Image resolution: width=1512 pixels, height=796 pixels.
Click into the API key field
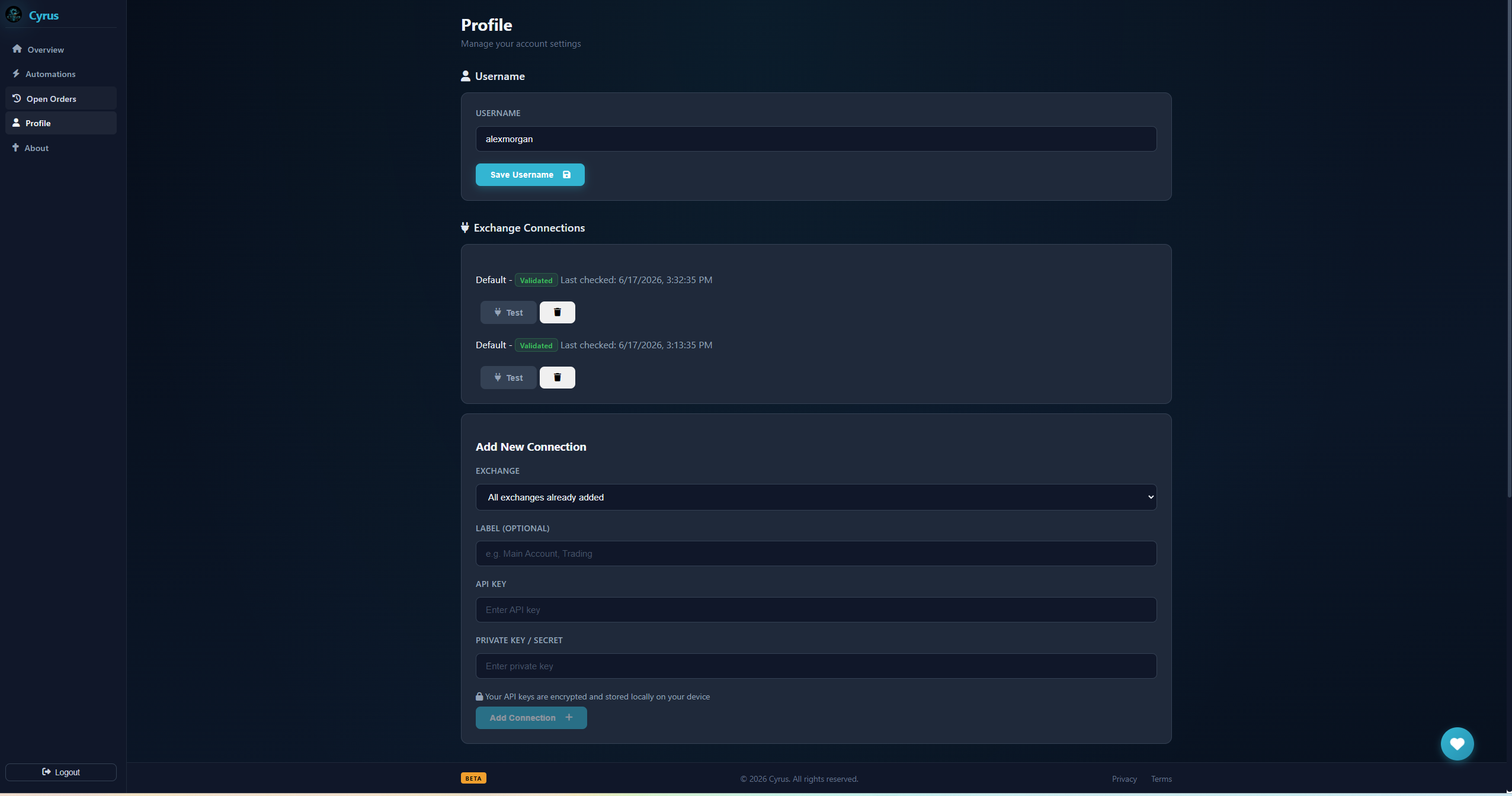[816, 610]
